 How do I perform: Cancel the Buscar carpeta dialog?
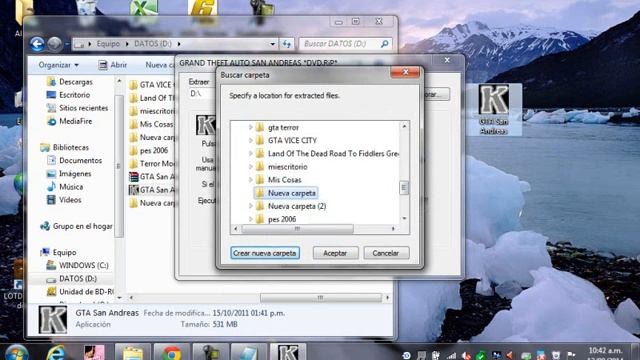[x=386, y=253]
